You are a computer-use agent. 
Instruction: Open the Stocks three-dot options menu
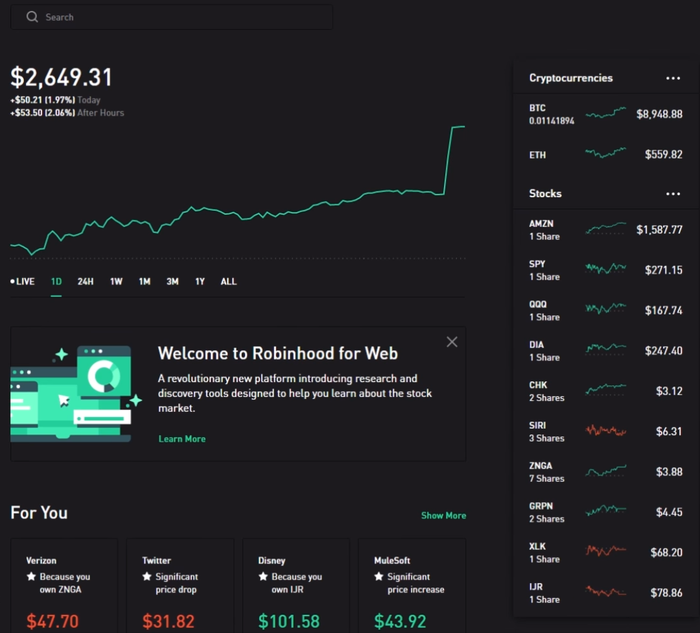pos(673,194)
